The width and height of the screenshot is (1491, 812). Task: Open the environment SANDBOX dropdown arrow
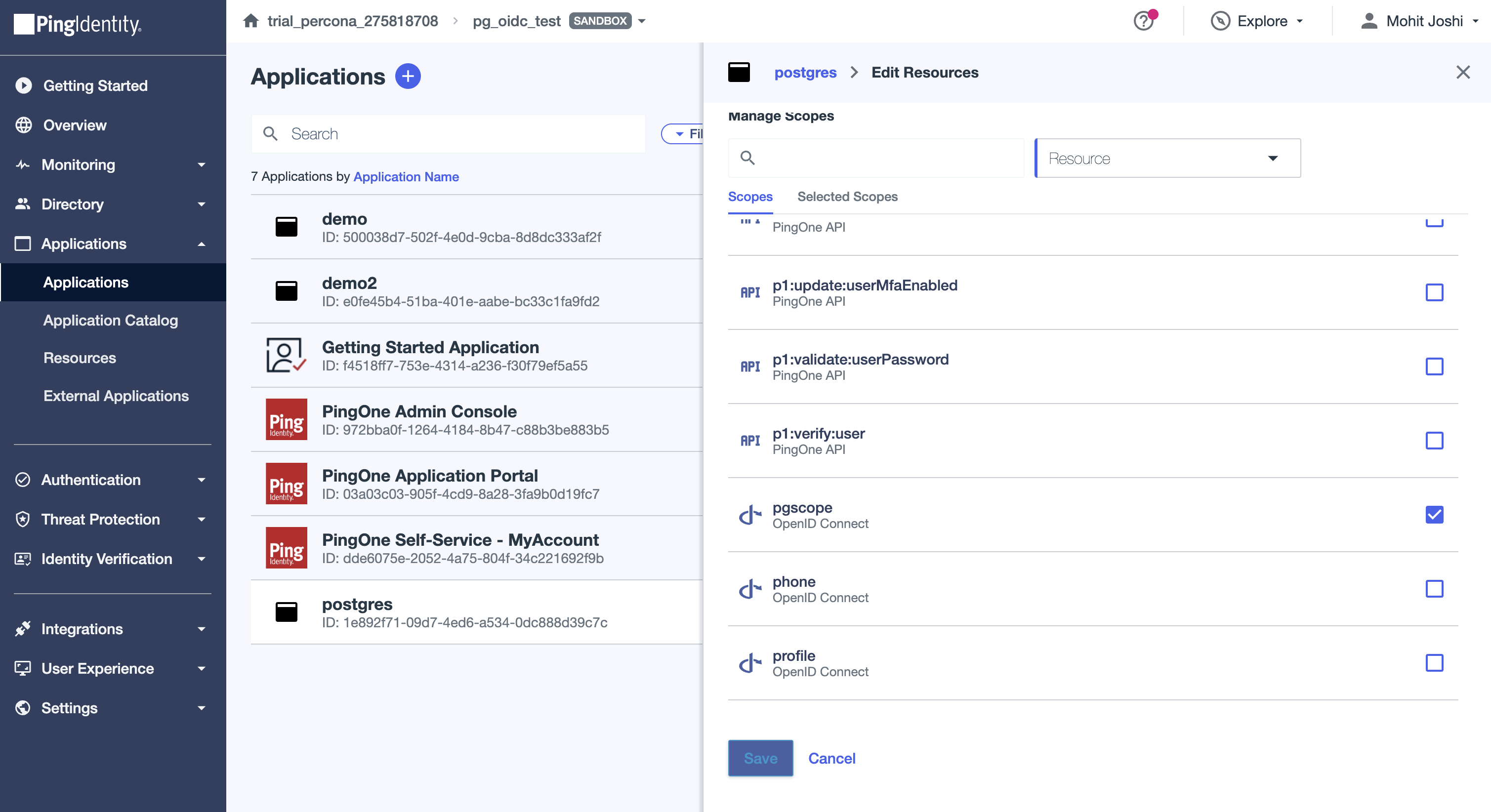coord(642,21)
